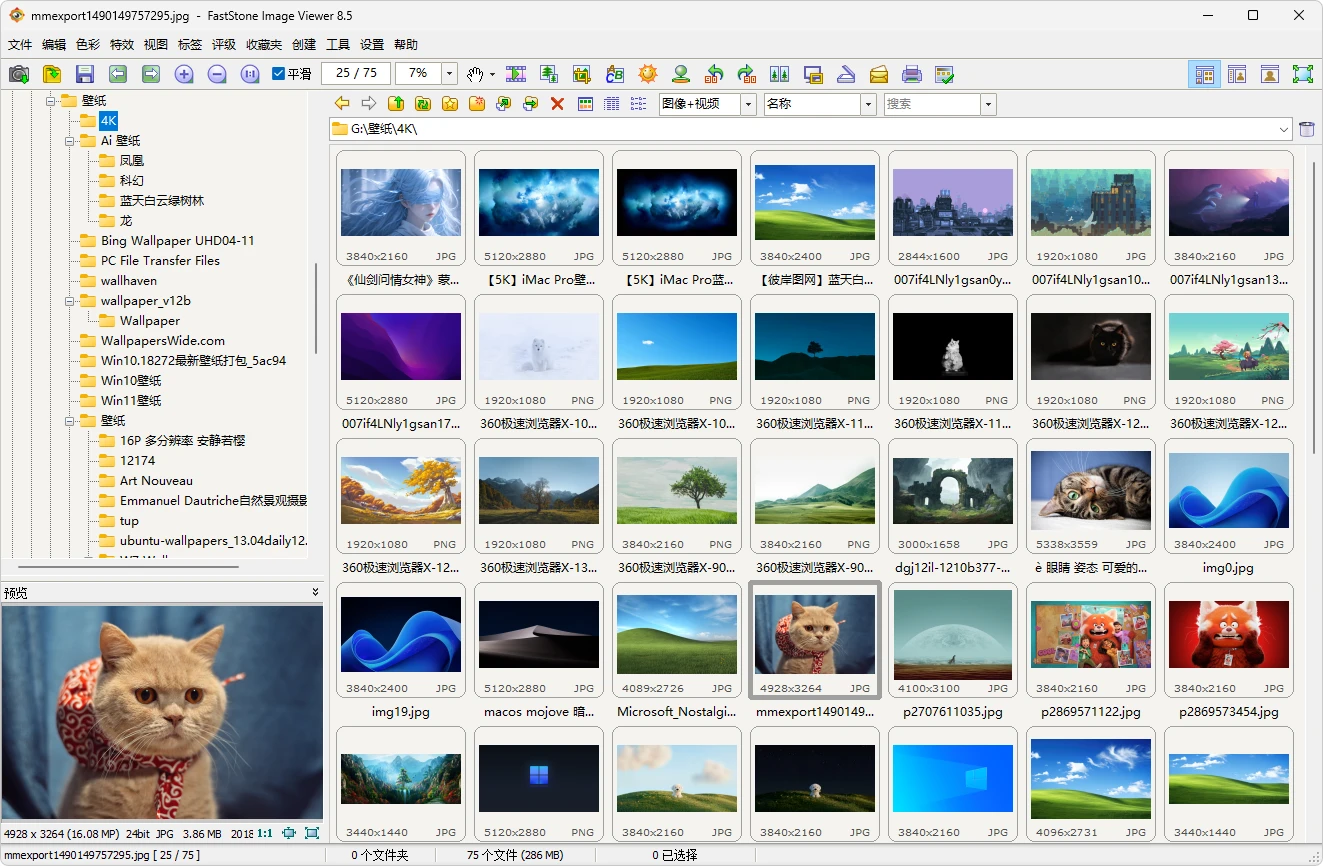Click the refresh folder icon
Image resolution: width=1323 pixels, height=866 pixels.
[x=423, y=104]
